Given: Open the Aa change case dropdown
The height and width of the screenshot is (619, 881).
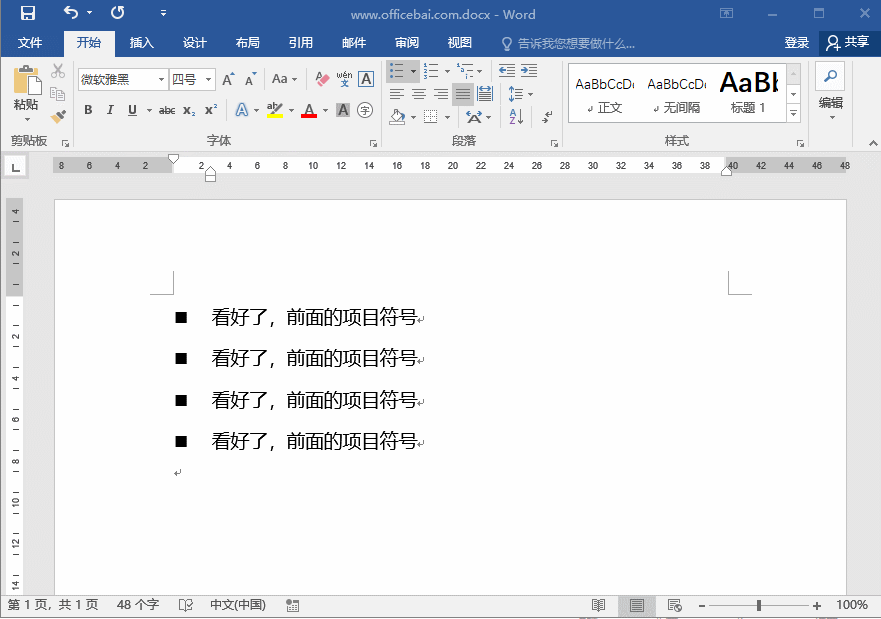Looking at the screenshot, I should pyautogui.click(x=284, y=79).
